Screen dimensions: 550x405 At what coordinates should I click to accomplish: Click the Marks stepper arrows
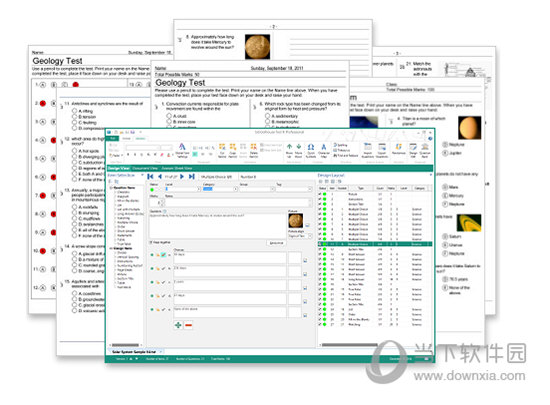point(163,203)
